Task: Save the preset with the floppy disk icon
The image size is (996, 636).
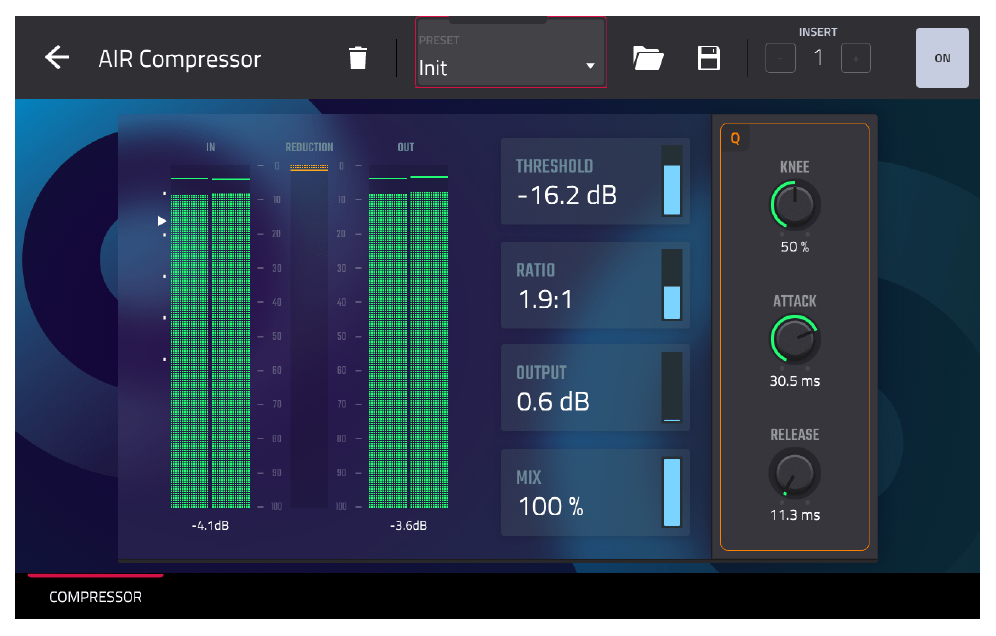Action: click(708, 58)
